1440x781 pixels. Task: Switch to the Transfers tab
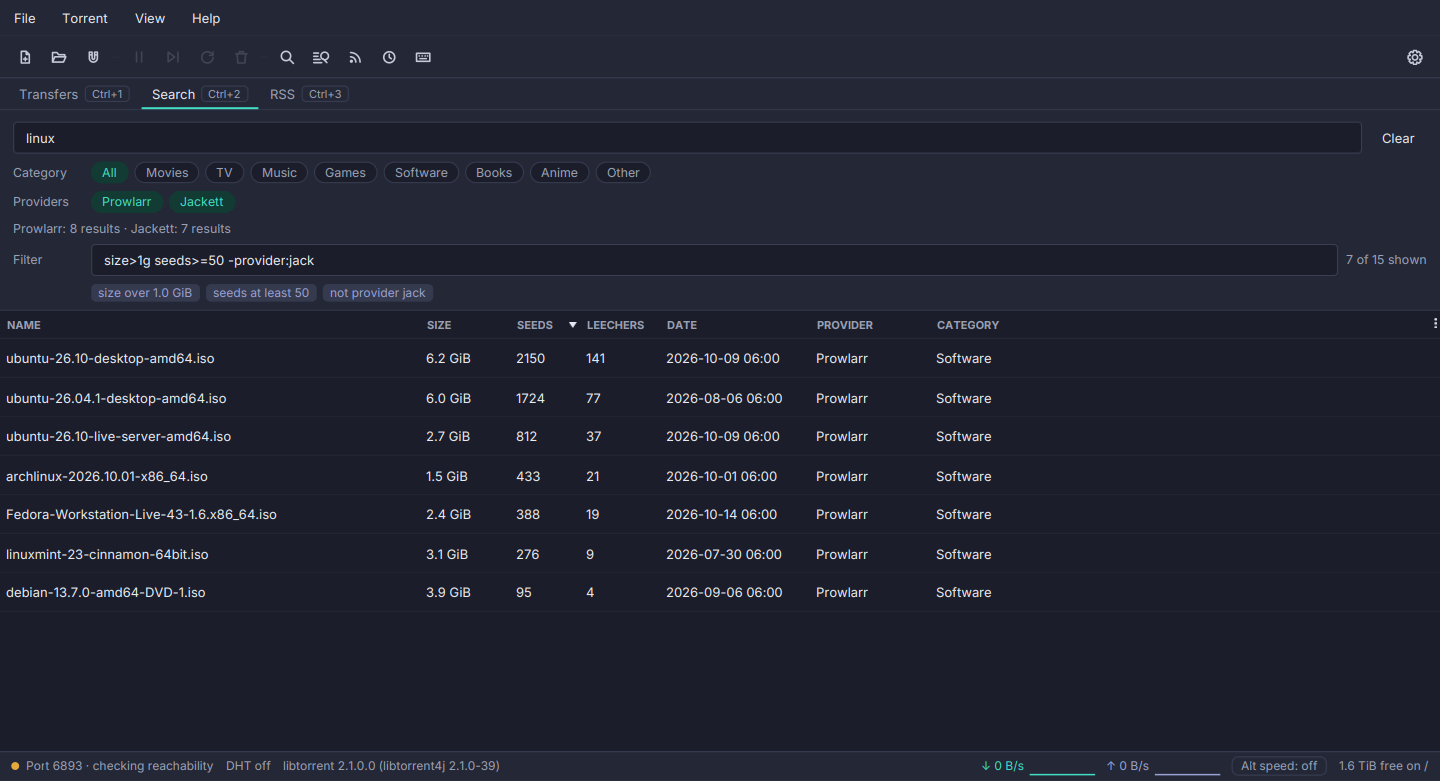(74, 94)
